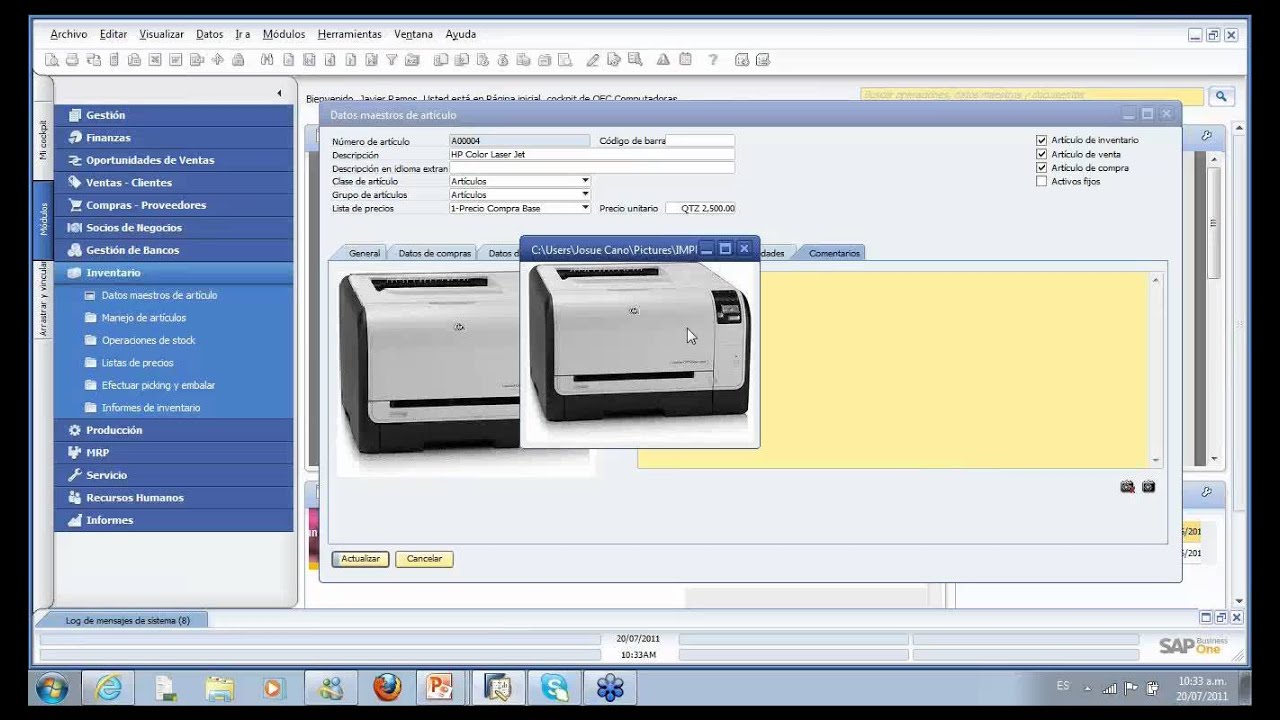Go to the next record

pos(350,60)
